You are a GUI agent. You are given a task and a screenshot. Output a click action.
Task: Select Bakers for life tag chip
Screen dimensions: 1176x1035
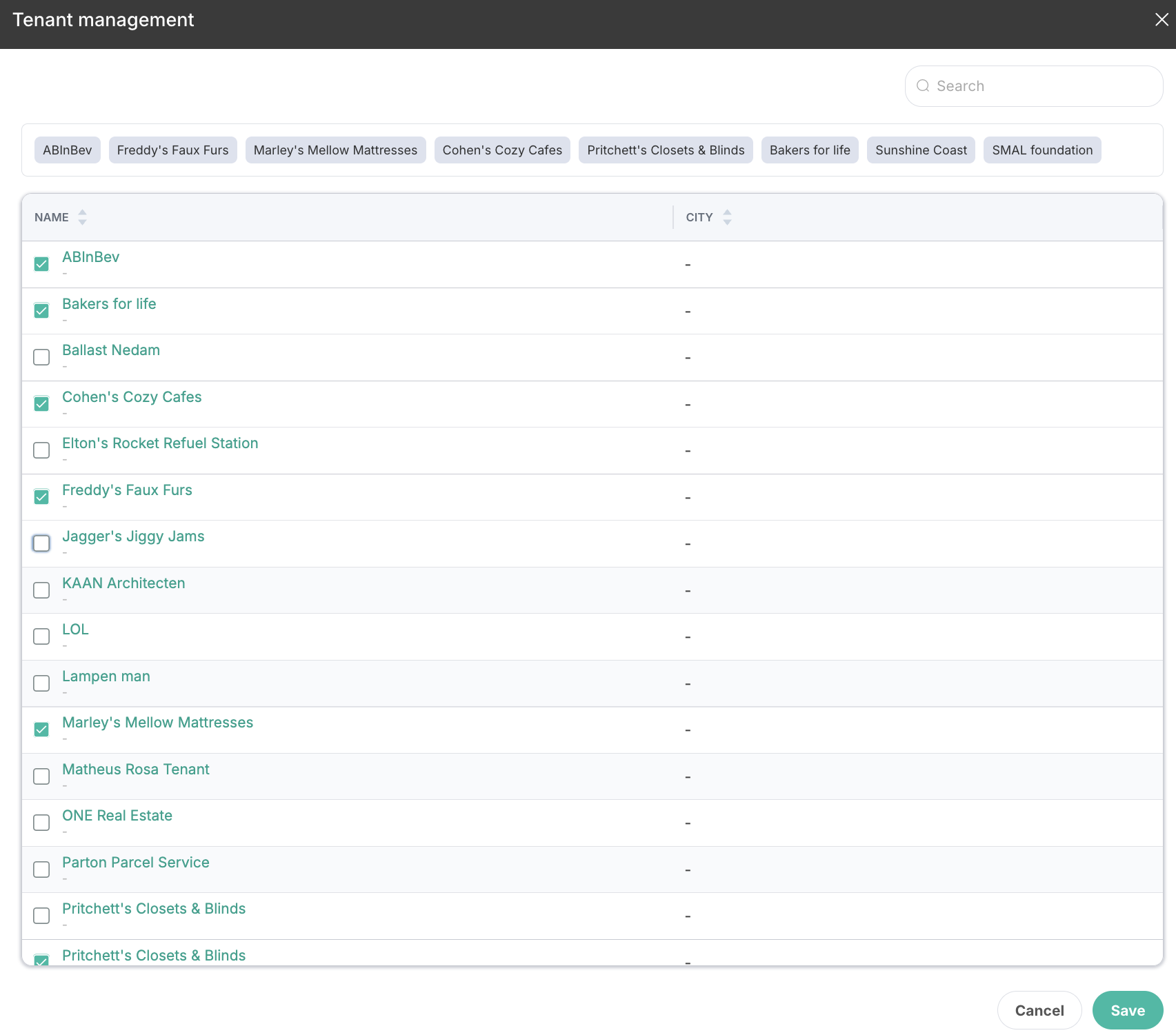(810, 150)
